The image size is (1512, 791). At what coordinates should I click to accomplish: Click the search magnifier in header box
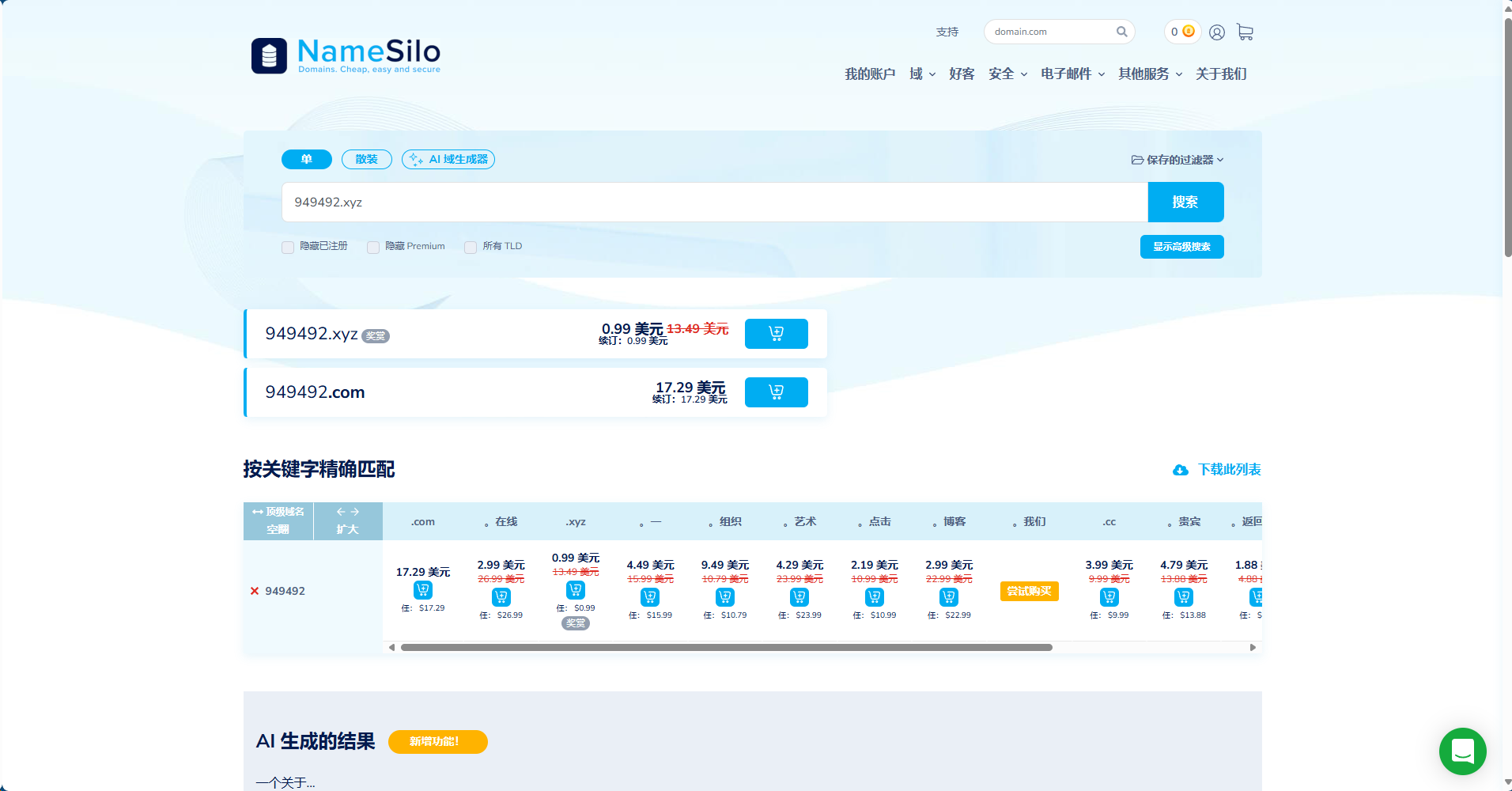pyautogui.click(x=1121, y=32)
